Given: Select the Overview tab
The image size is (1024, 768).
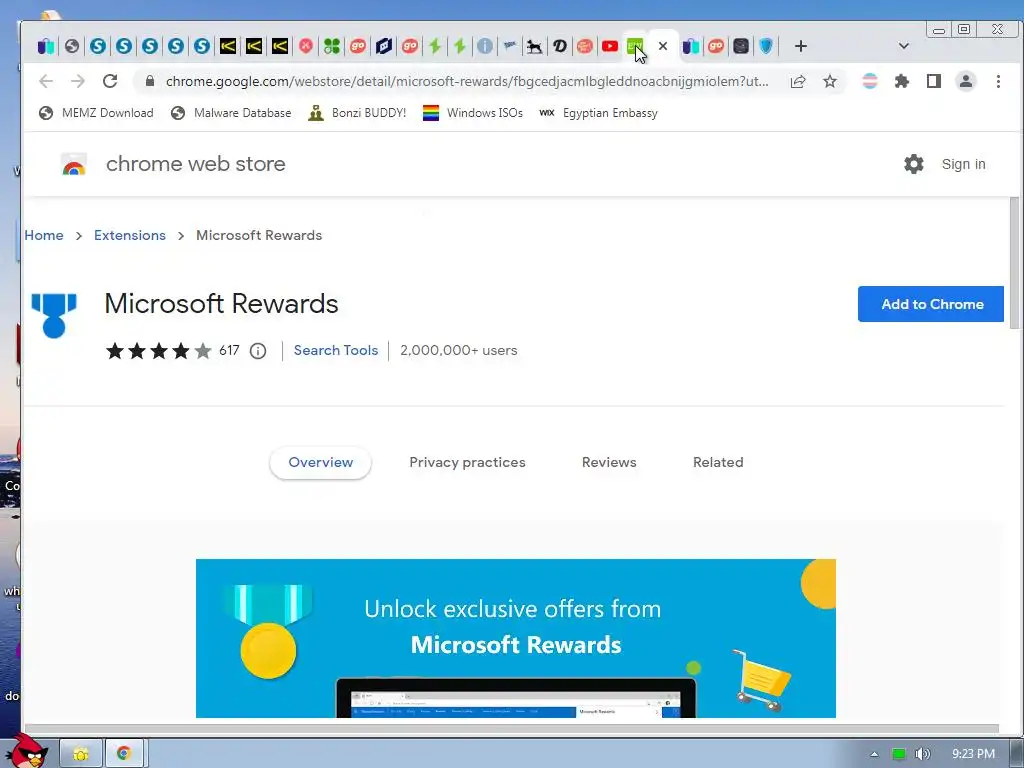Looking at the screenshot, I should coord(321,462).
